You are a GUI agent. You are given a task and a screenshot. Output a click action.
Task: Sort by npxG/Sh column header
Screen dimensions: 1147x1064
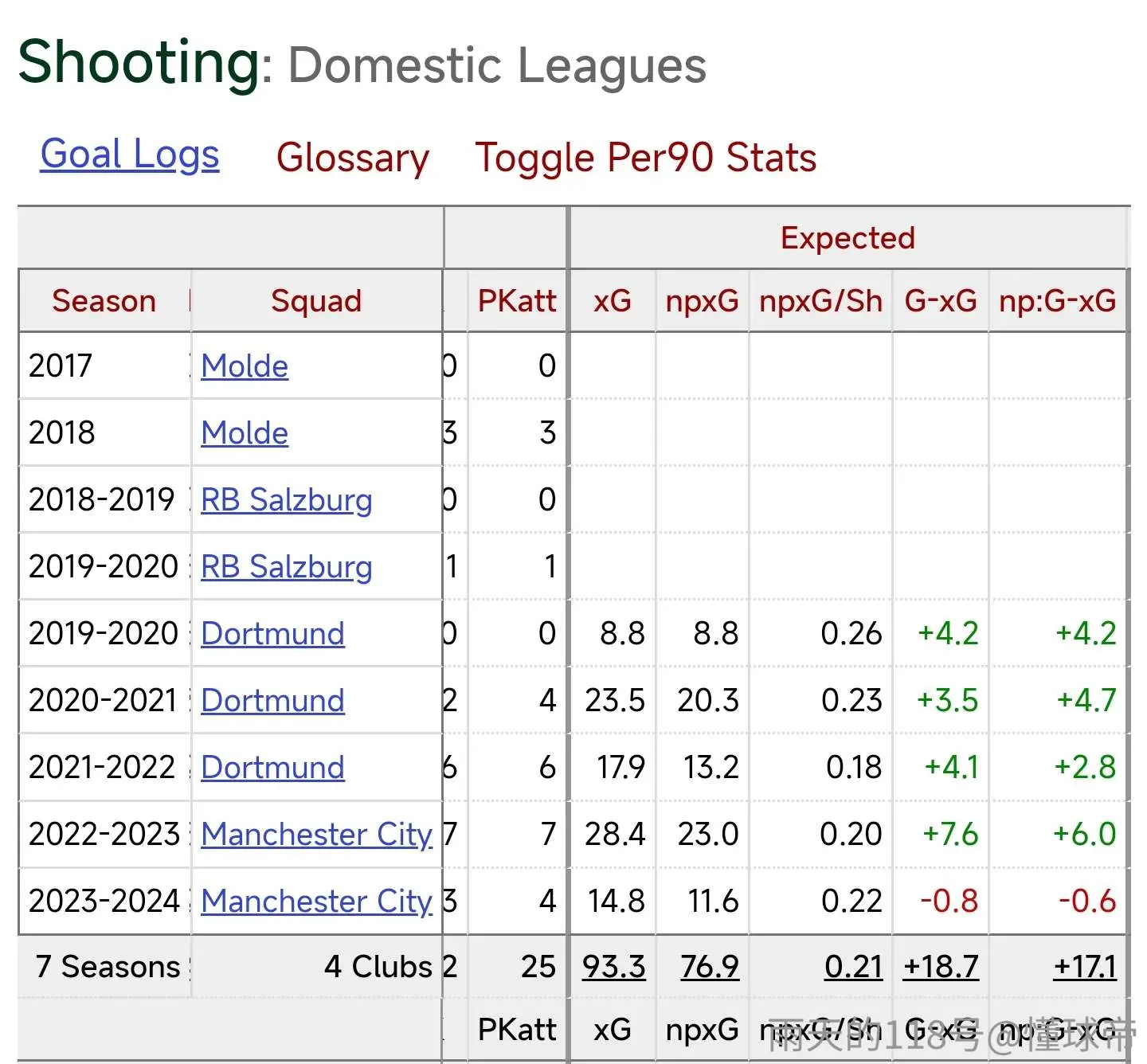(x=820, y=302)
